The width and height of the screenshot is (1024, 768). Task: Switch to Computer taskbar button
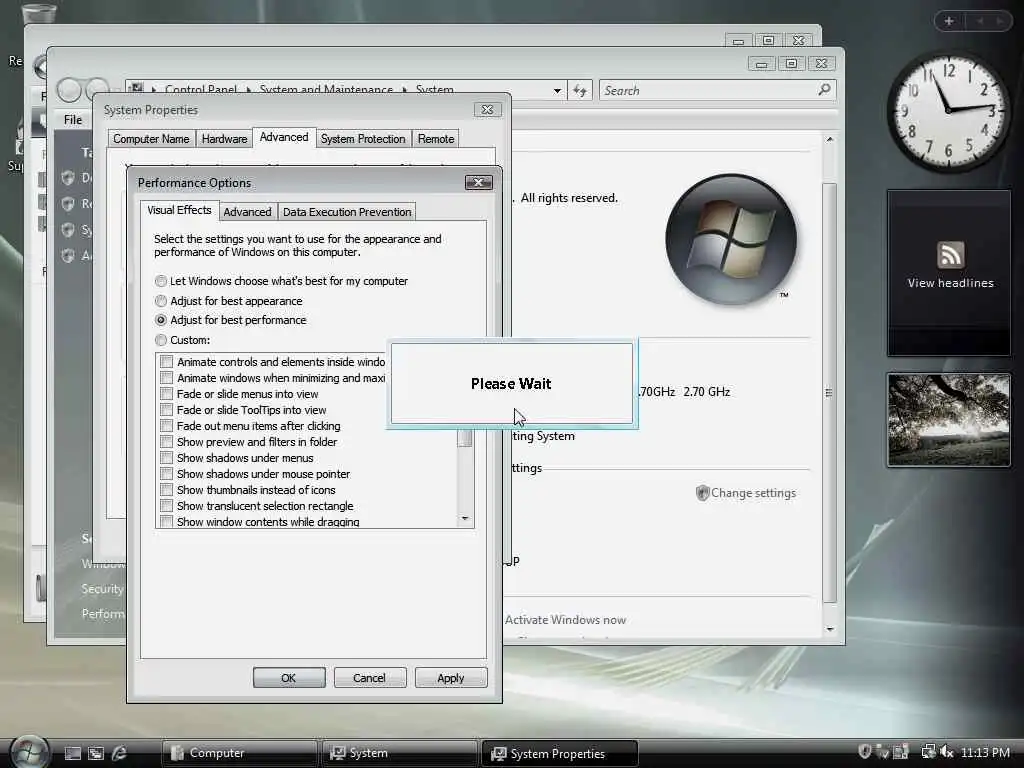240,753
